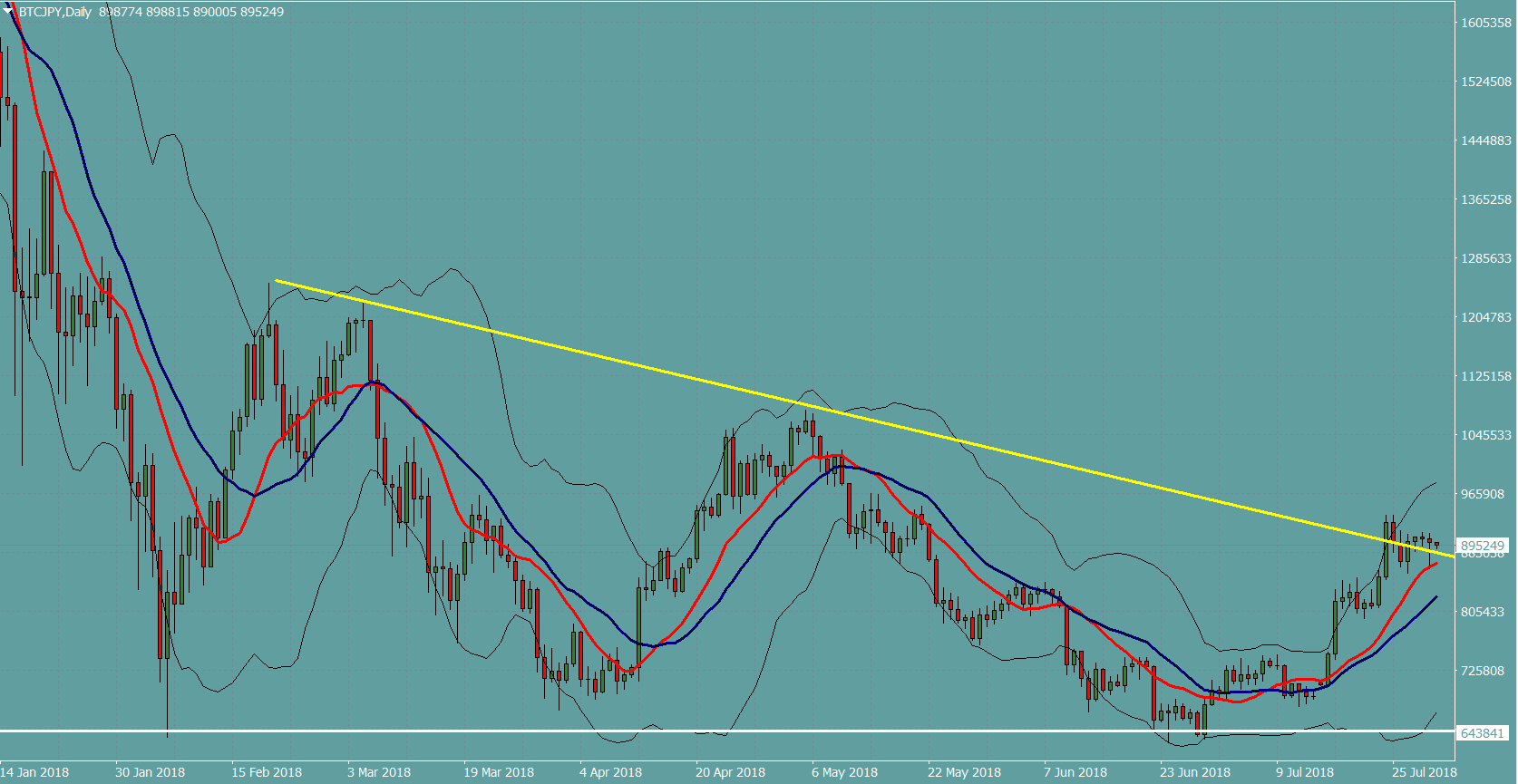Screen dimensions: 1518x784
Task: Click the 1365258 price axis label
Action: [x=1485, y=199]
